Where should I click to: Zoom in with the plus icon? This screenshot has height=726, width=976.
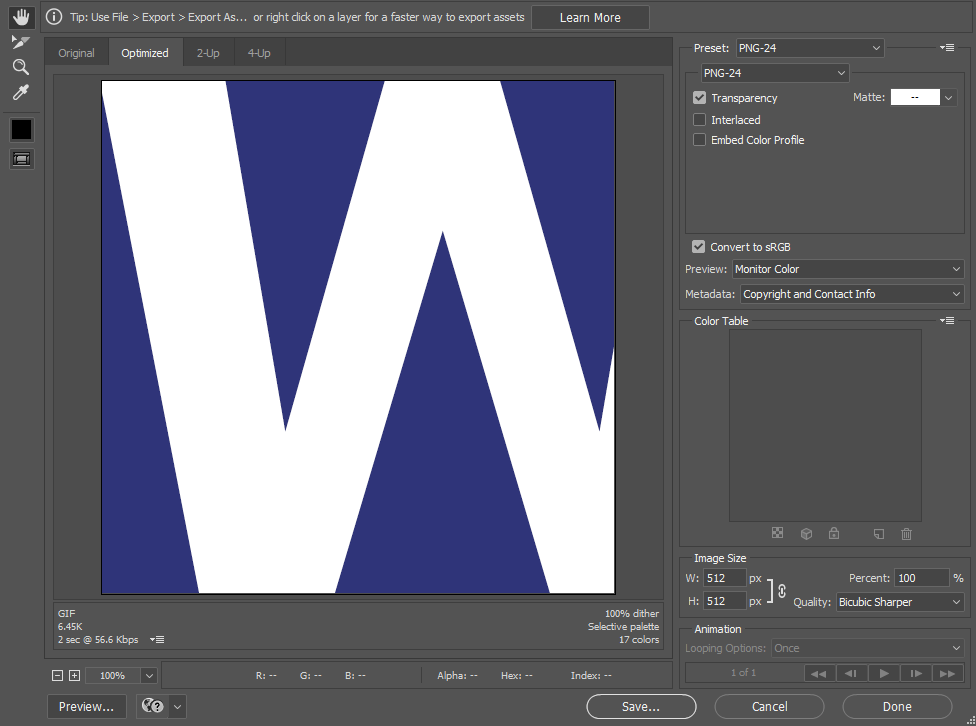[75, 676]
